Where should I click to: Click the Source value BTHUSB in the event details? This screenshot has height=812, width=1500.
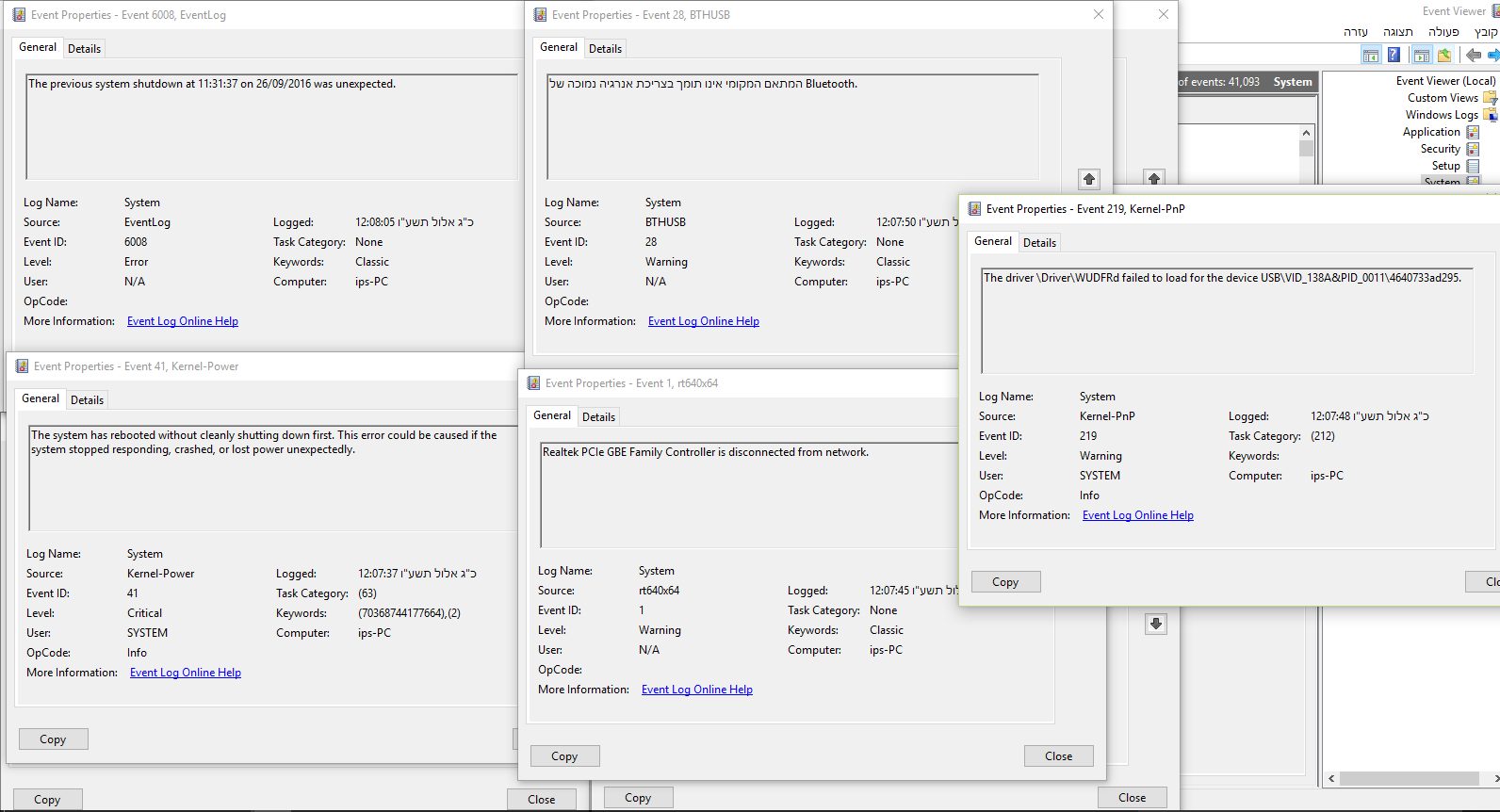[665, 222]
